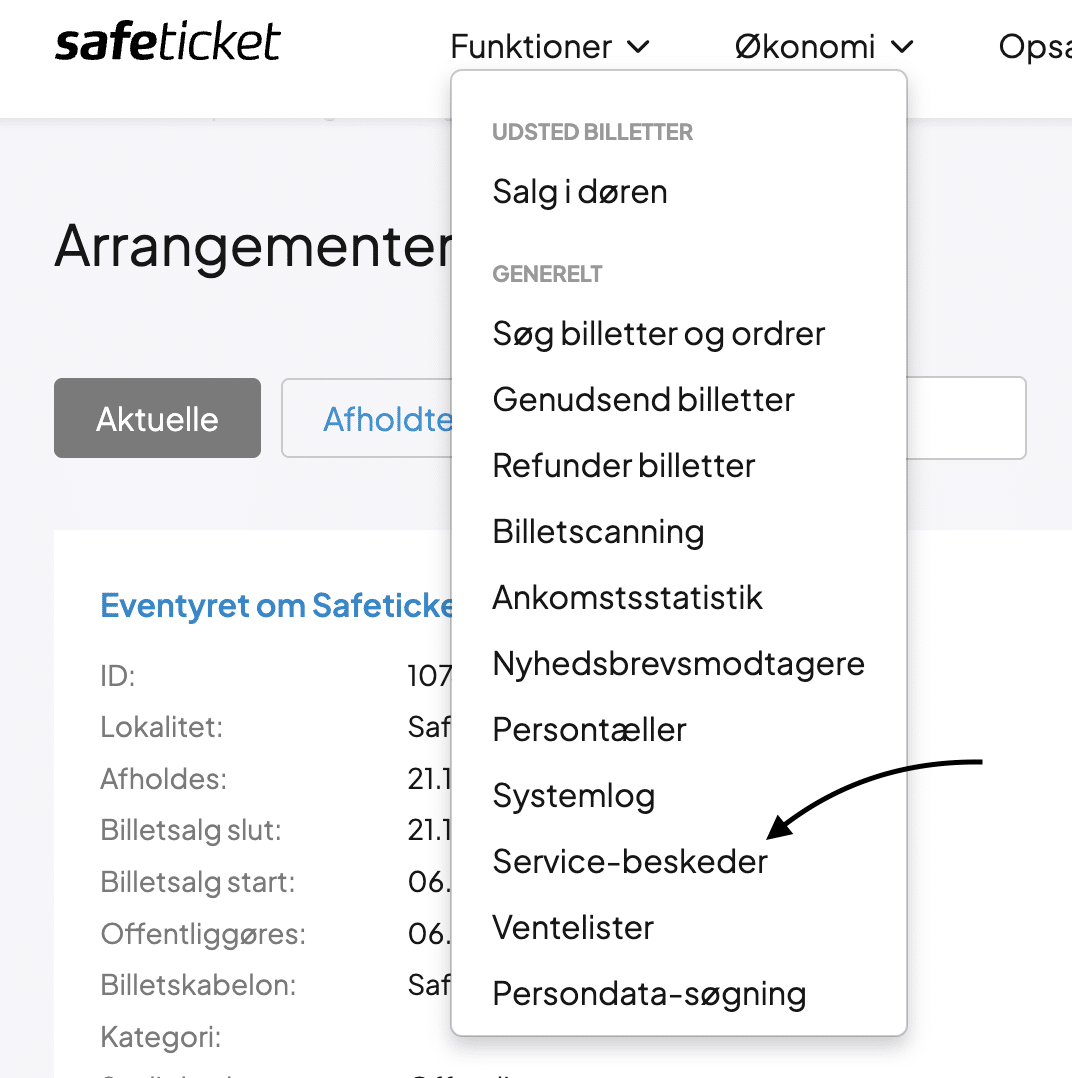
Task: Click Refunder billetter menu item
Action: [x=624, y=466]
